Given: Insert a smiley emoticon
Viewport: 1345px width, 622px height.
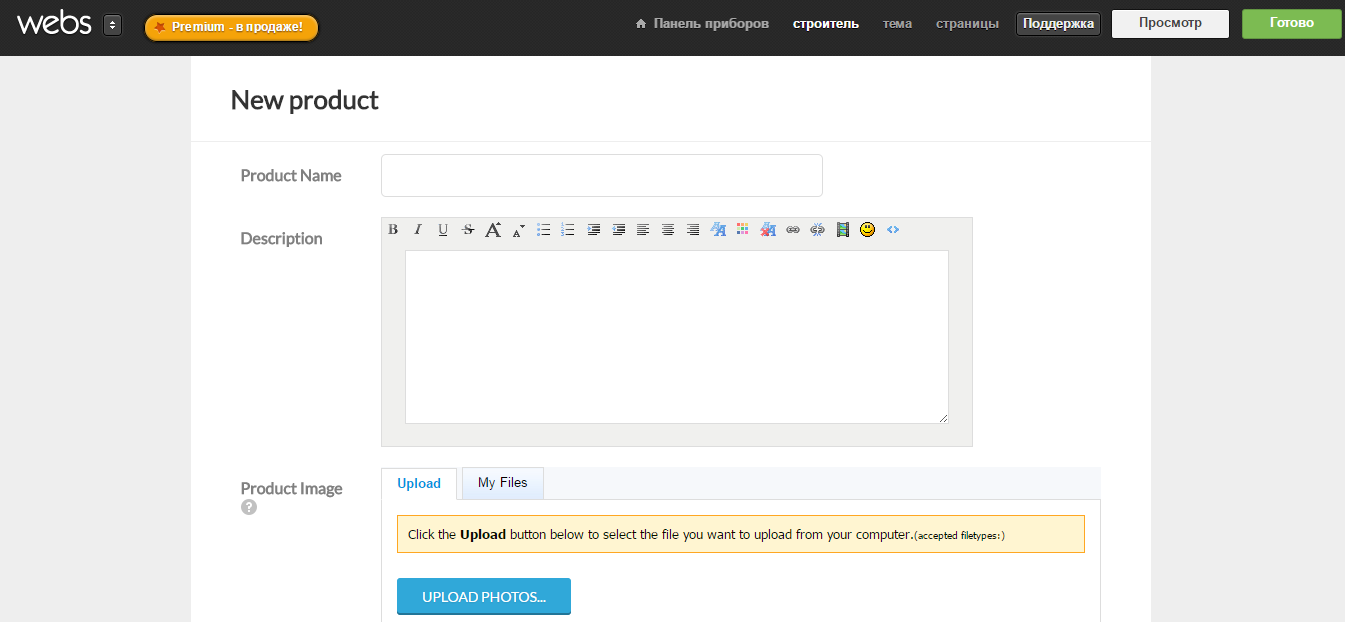Looking at the screenshot, I should tap(868, 230).
